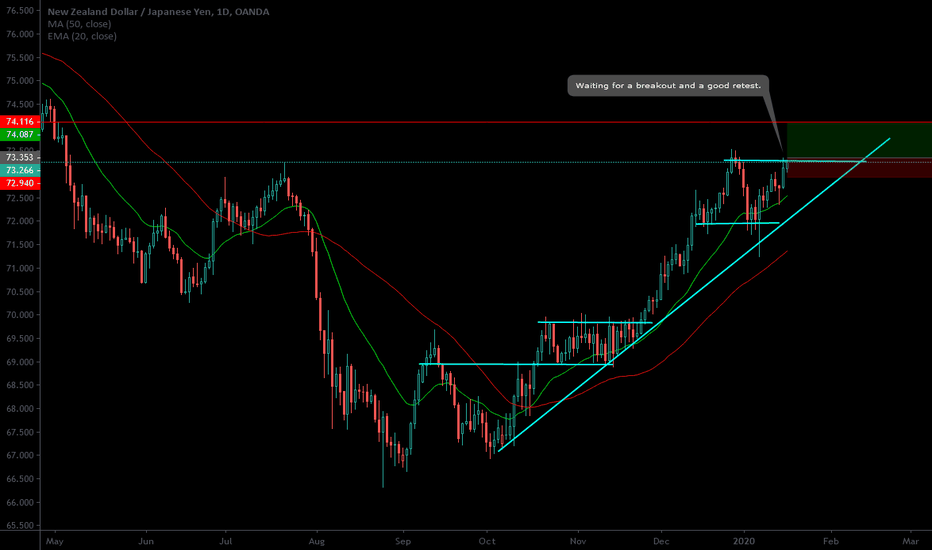
Task: Click the 76.500 tick on the price axis
Action: click(x=20, y=10)
